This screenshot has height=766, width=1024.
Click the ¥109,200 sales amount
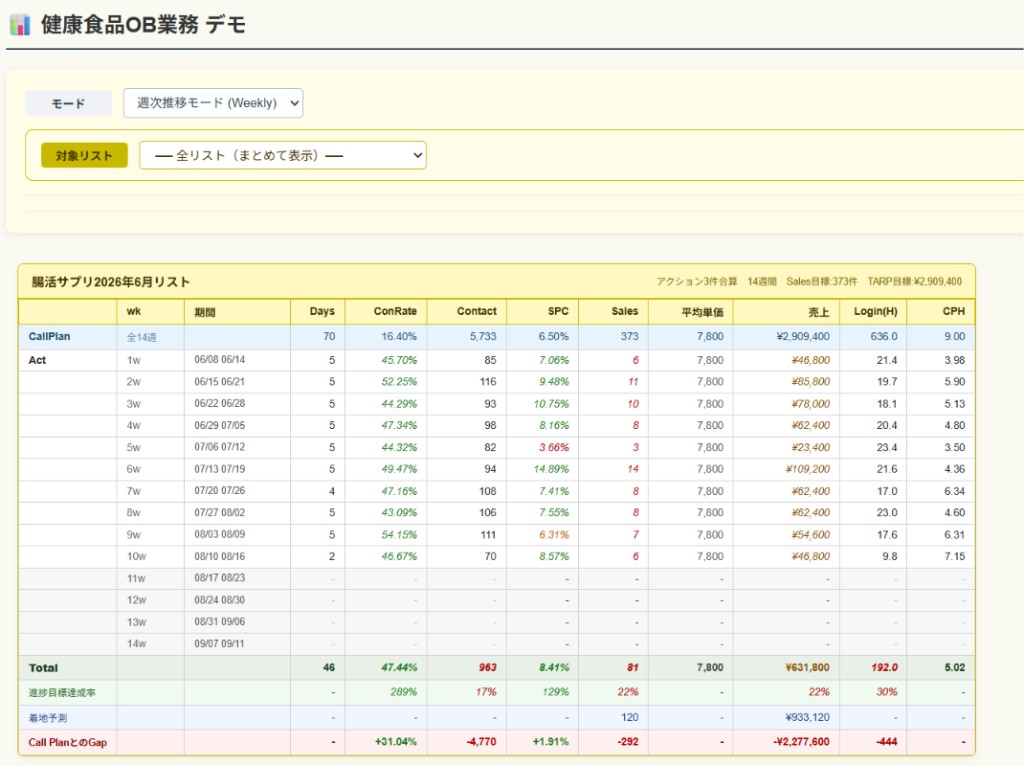(810, 469)
